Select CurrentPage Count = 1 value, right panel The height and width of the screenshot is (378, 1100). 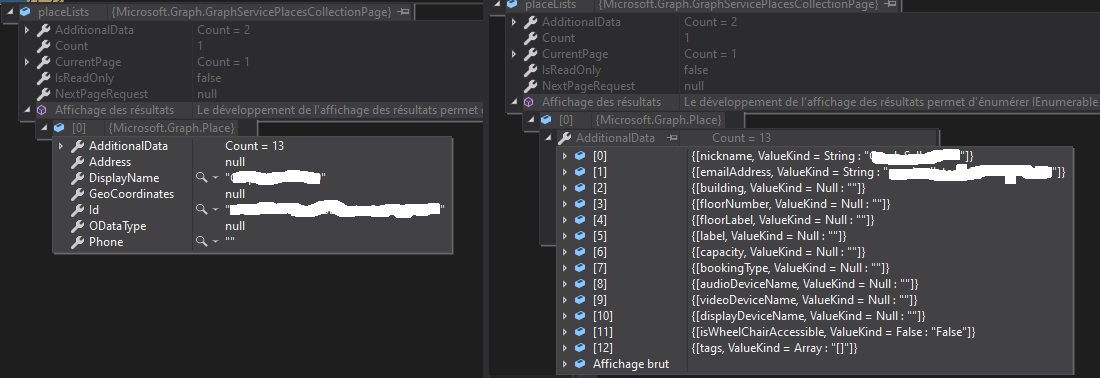click(710, 54)
